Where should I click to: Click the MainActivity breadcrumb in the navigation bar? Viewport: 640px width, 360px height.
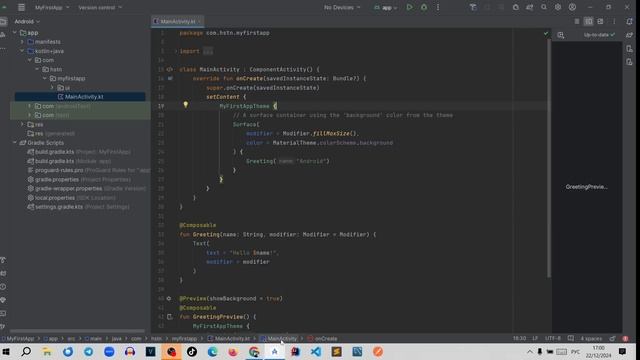click(279, 338)
